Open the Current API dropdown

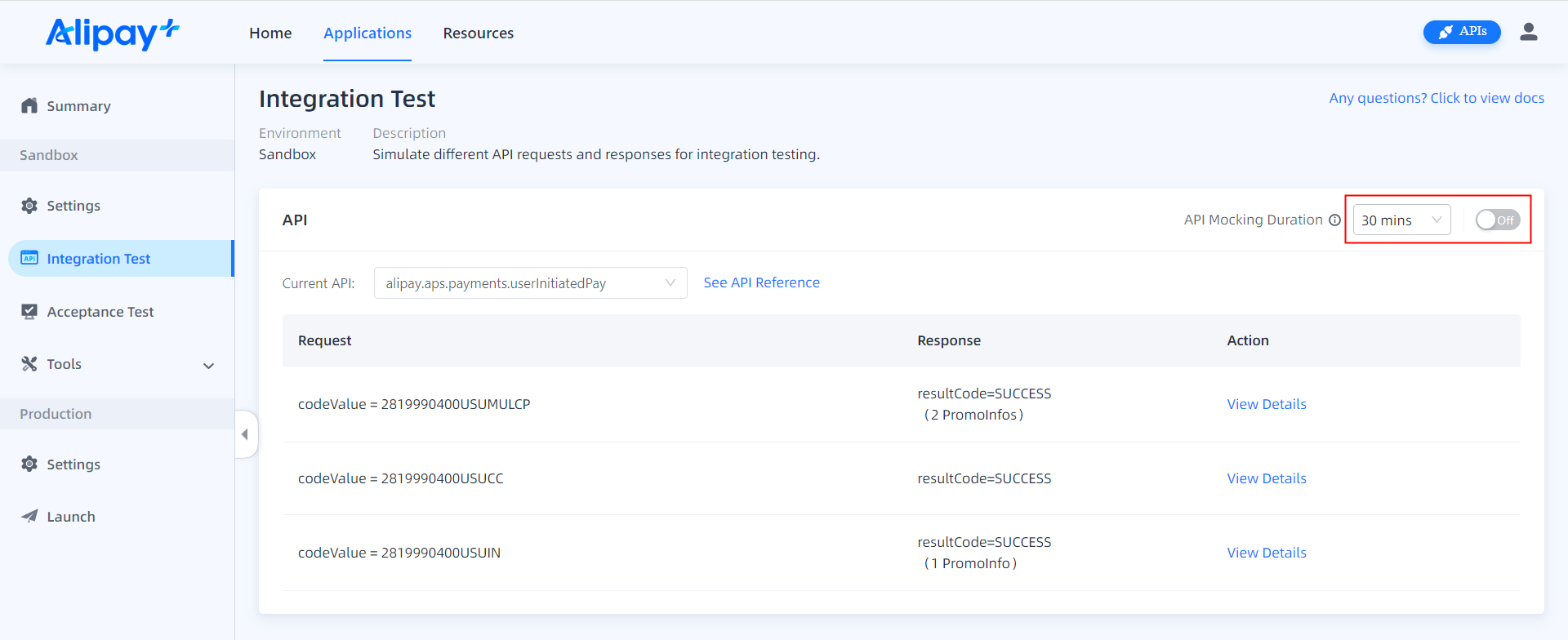pos(530,283)
